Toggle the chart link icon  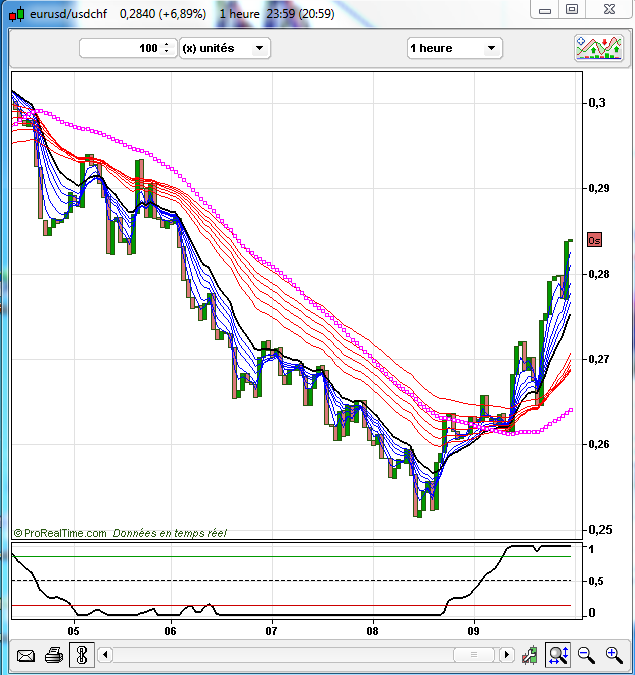tap(81, 656)
